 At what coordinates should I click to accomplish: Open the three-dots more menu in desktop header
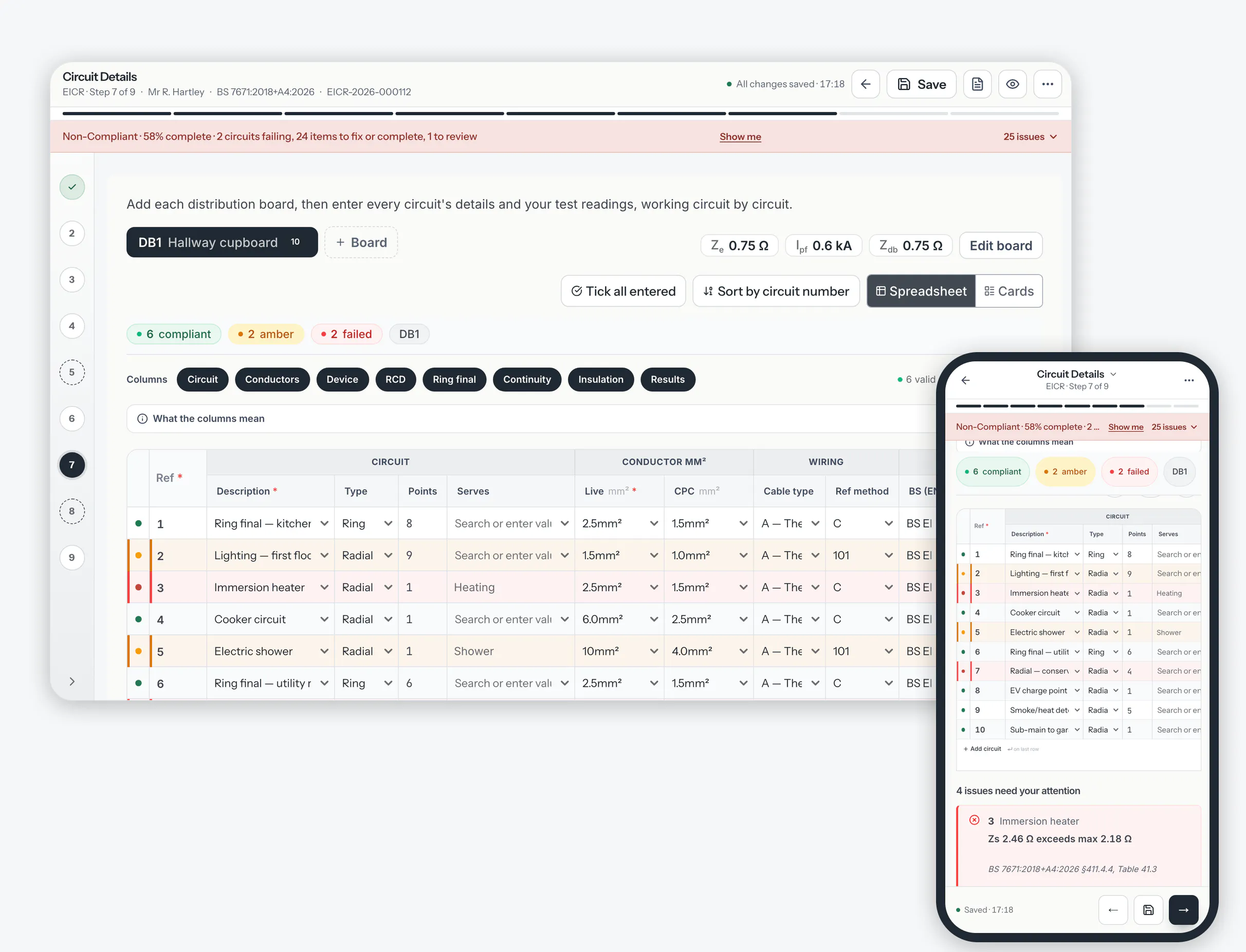pos(1047,84)
